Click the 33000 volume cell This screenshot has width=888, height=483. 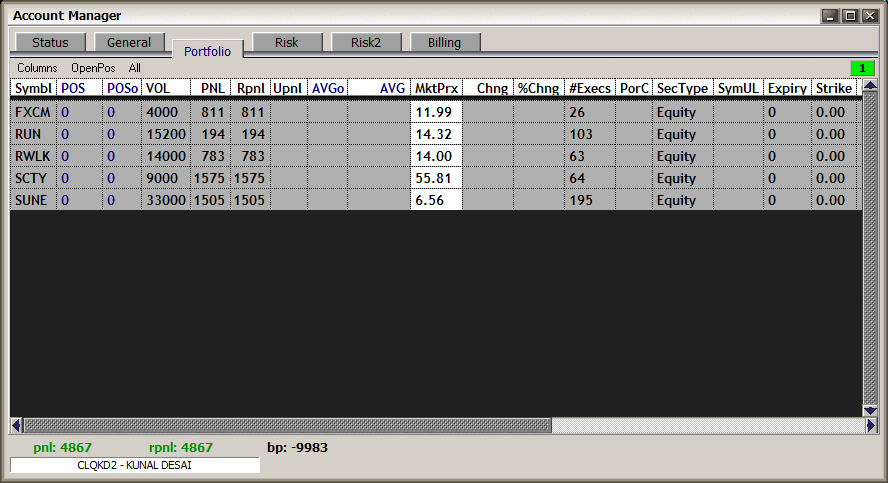click(166, 200)
